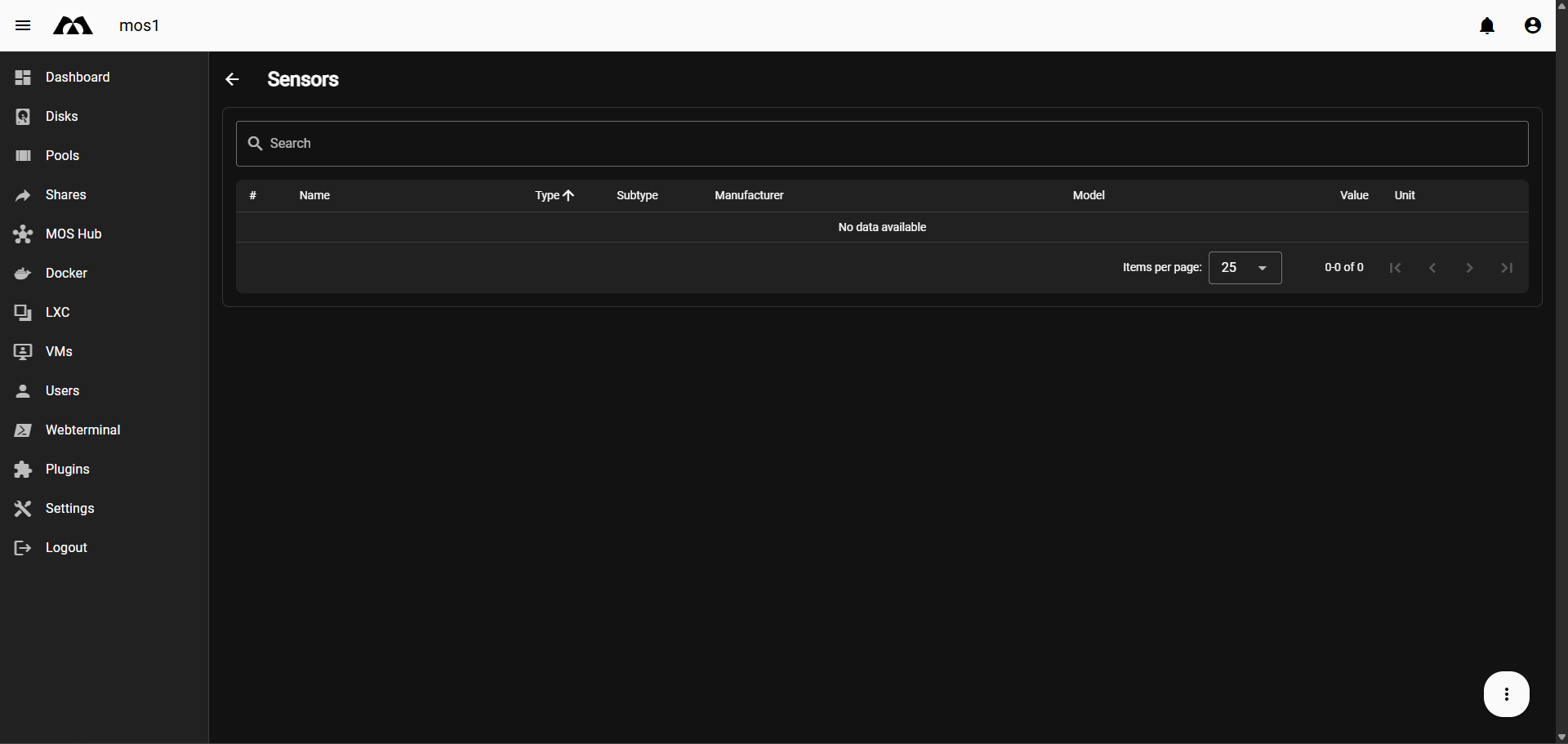Toggle the hamburger navigation menu
This screenshot has width=1568, height=744.
pyautogui.click(x=23, y=25)
